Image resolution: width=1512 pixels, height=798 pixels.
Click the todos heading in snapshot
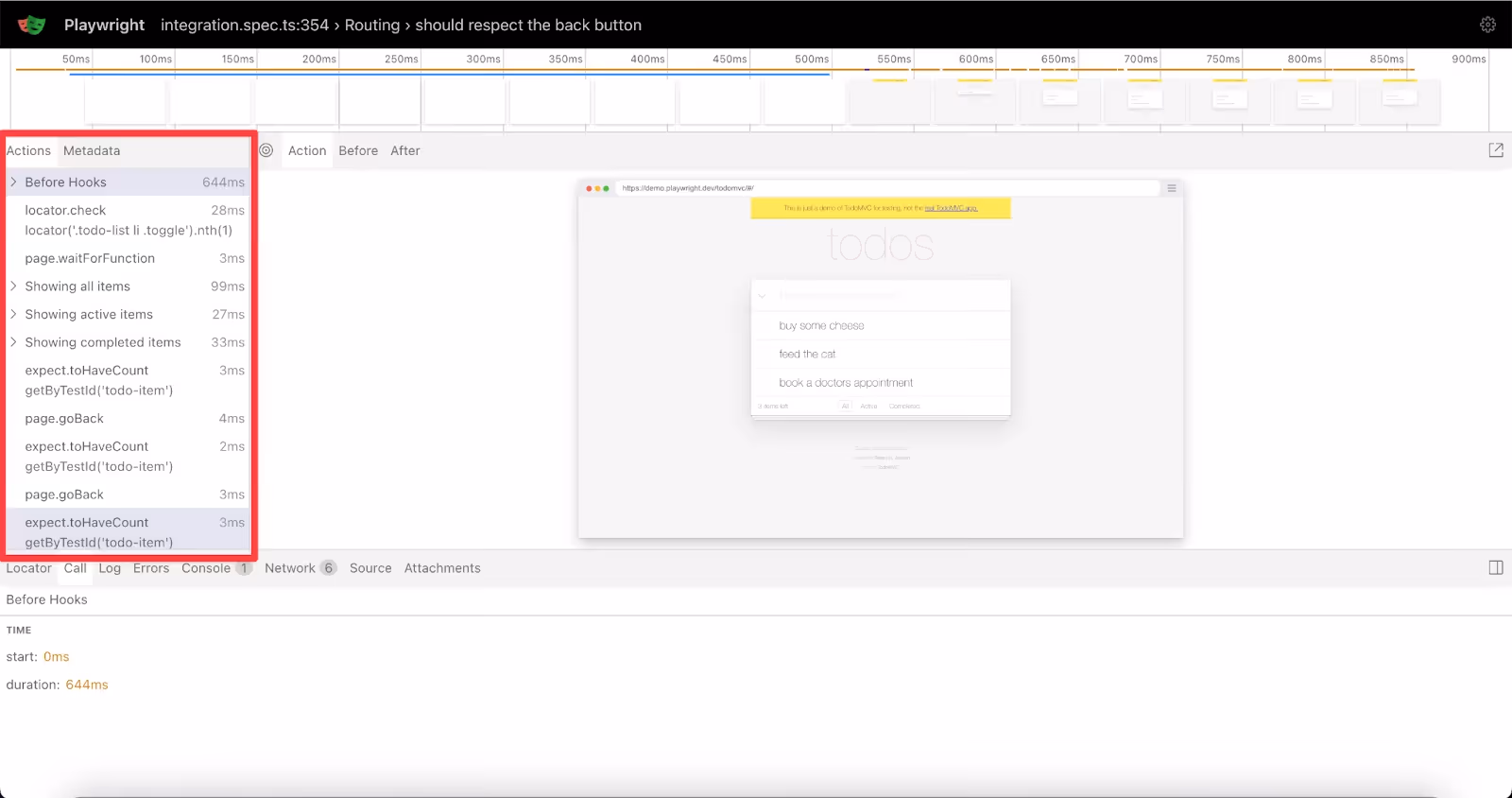coord(881,246)
